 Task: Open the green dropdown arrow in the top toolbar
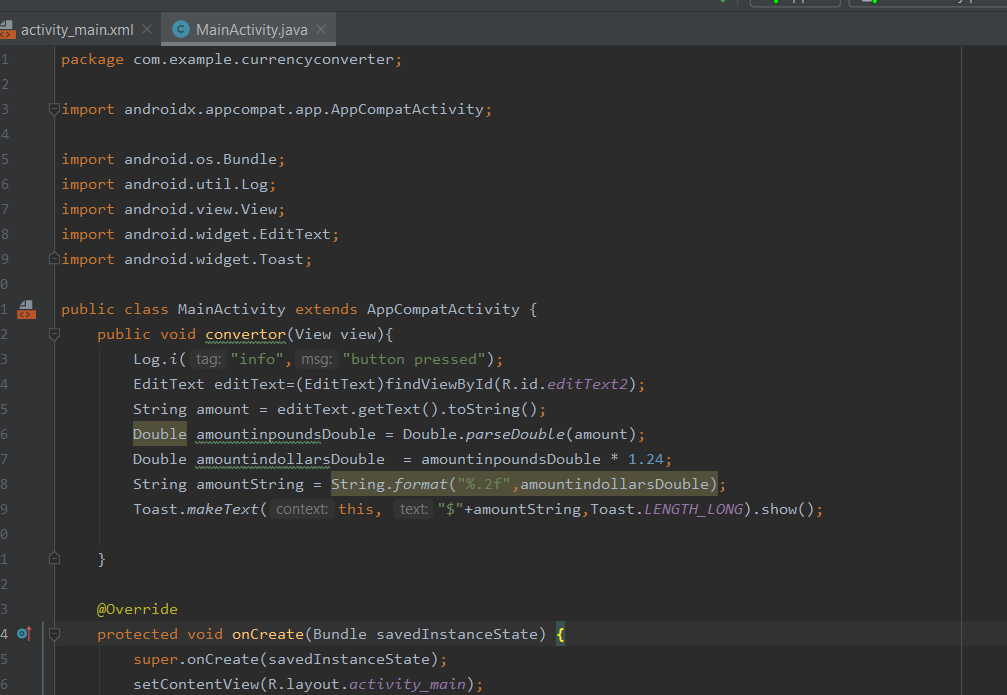[x=722, y=3]
